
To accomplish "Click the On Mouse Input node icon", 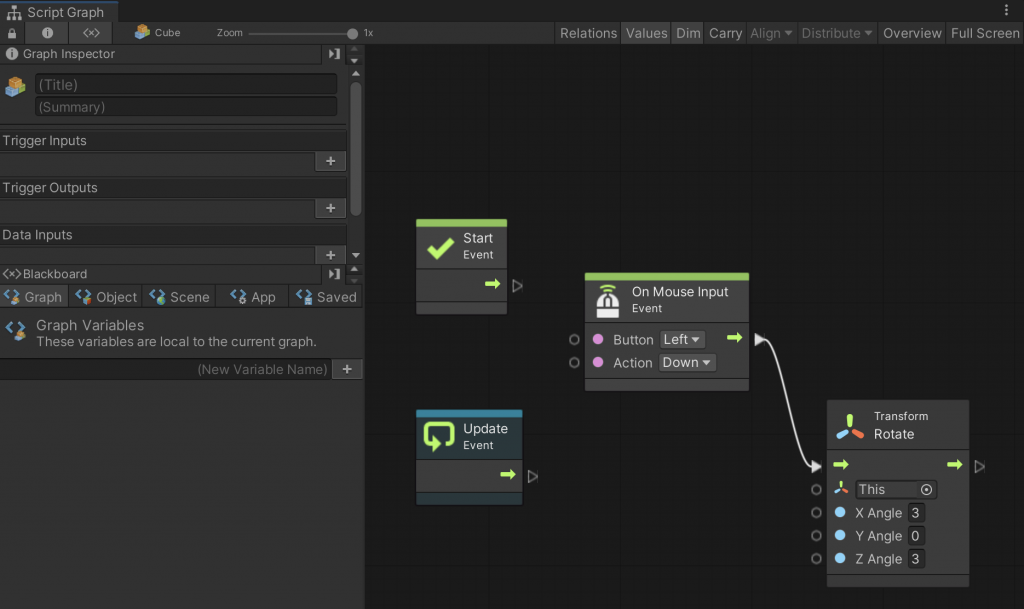I will [x=609, y=299].
